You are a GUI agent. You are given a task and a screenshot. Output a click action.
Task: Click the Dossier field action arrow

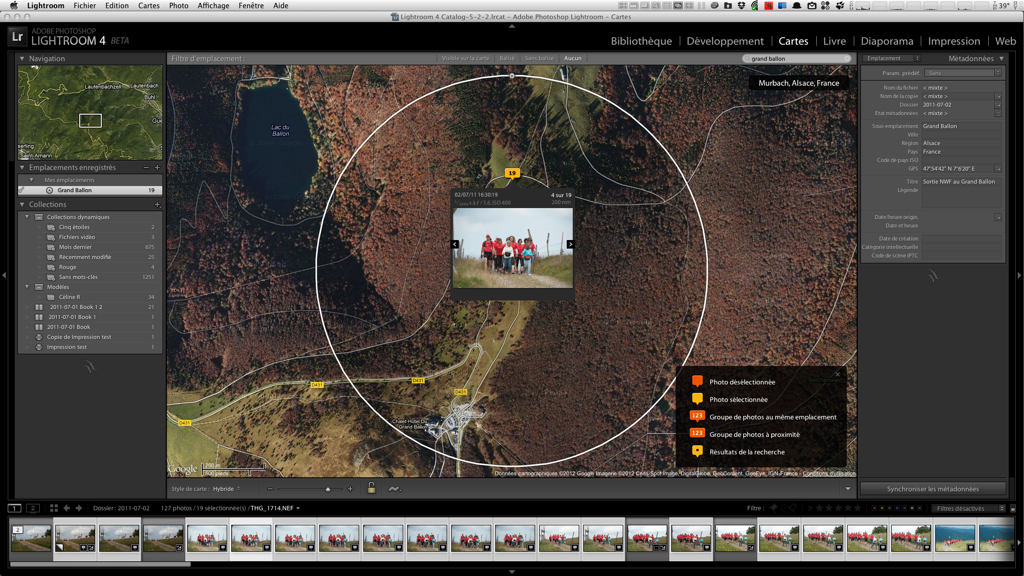(998, 104)
